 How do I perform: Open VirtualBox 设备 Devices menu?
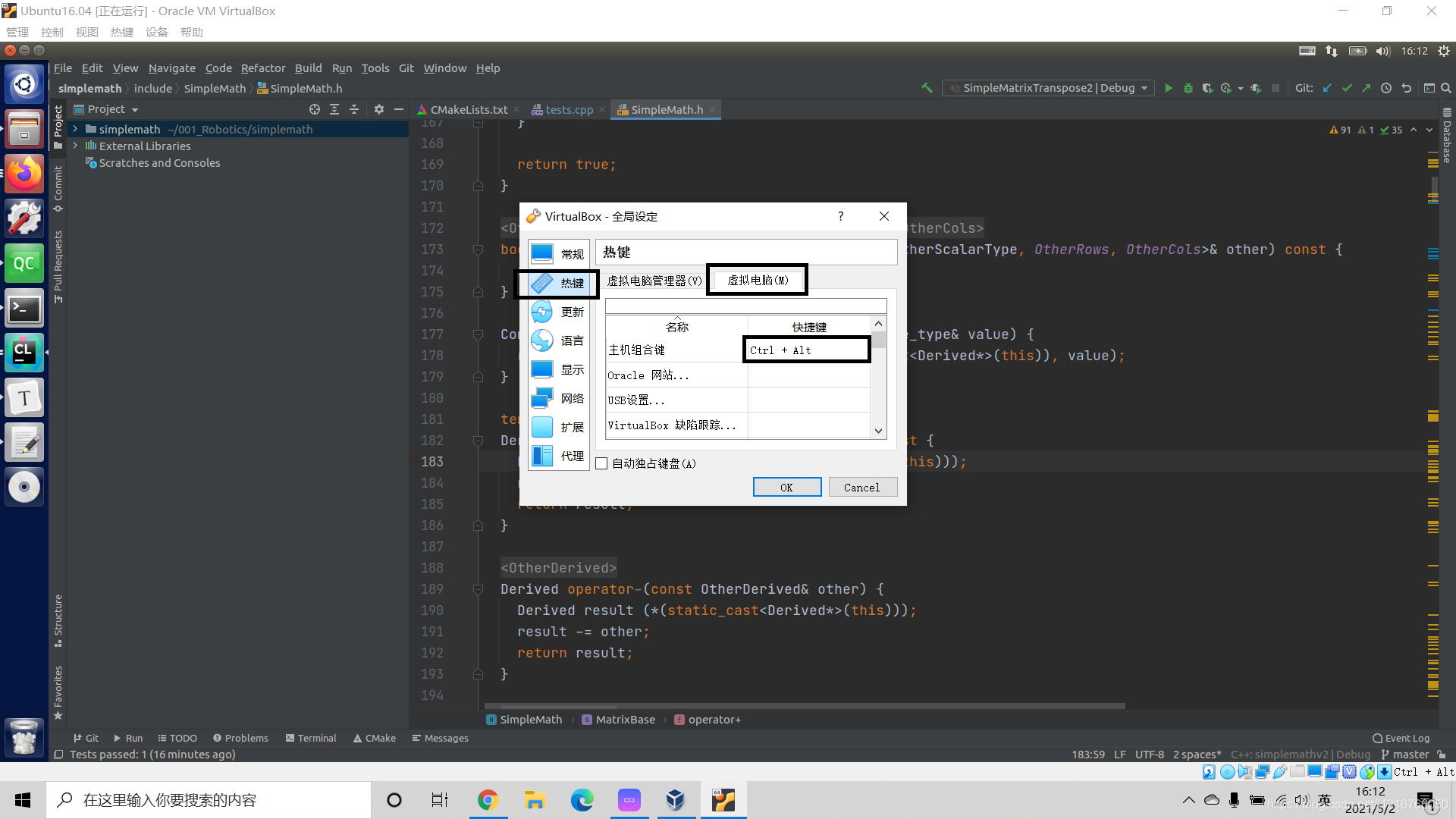coord(157,32)
